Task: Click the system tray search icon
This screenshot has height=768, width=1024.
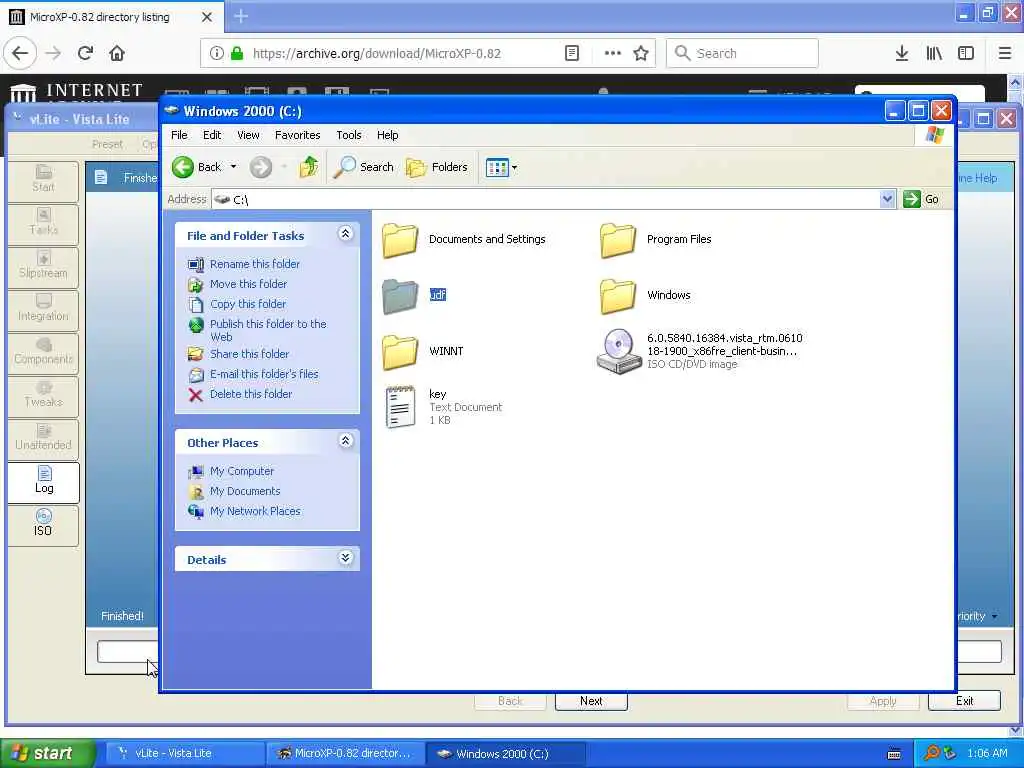Action: pos(931,753)
